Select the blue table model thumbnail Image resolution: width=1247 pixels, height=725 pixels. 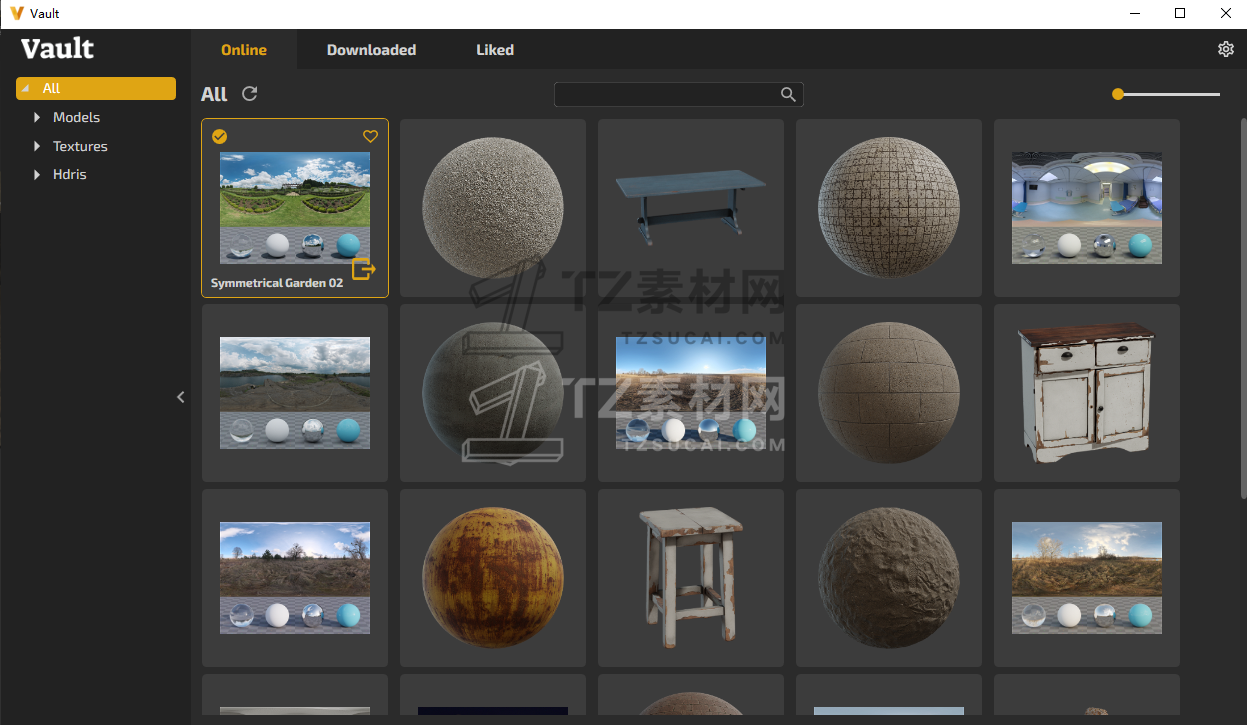[x=691, y=207]
